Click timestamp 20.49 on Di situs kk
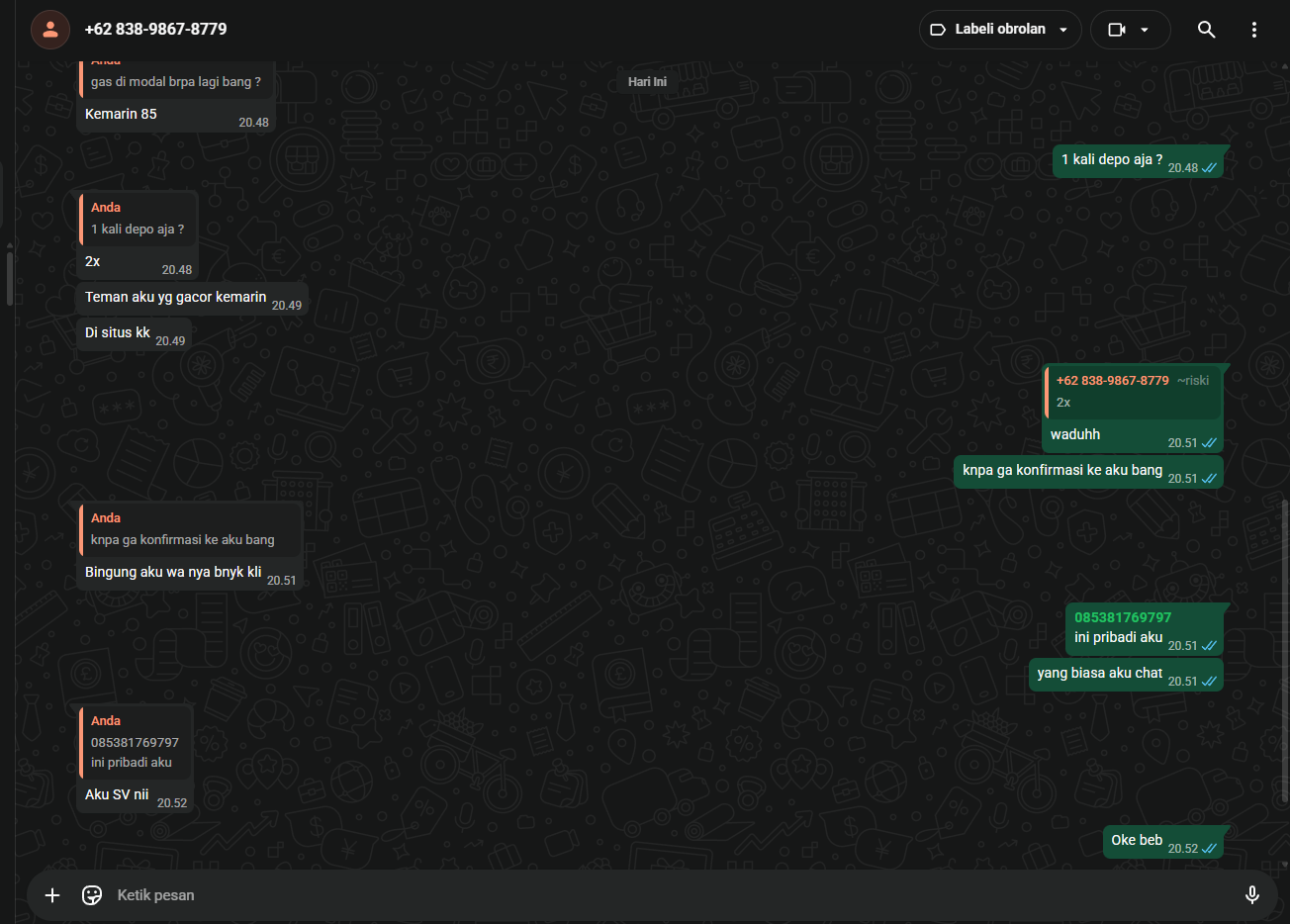 [170, 341]
